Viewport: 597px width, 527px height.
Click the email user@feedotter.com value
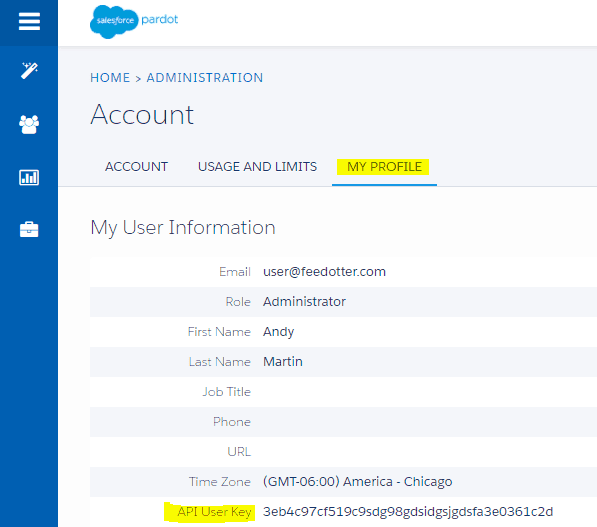tap(324, 271)
